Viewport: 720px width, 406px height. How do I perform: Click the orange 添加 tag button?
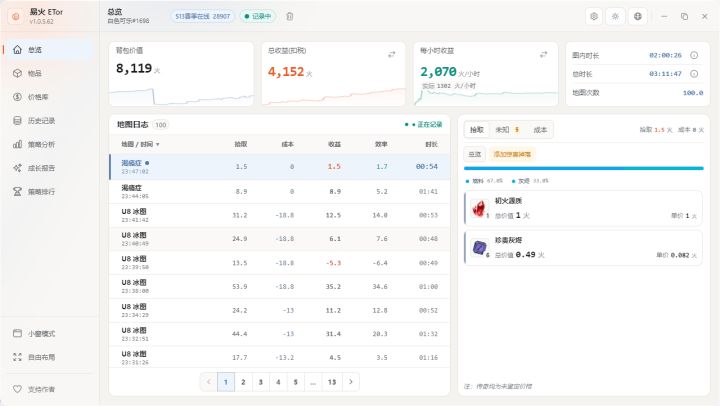click(x=512, y=154)
